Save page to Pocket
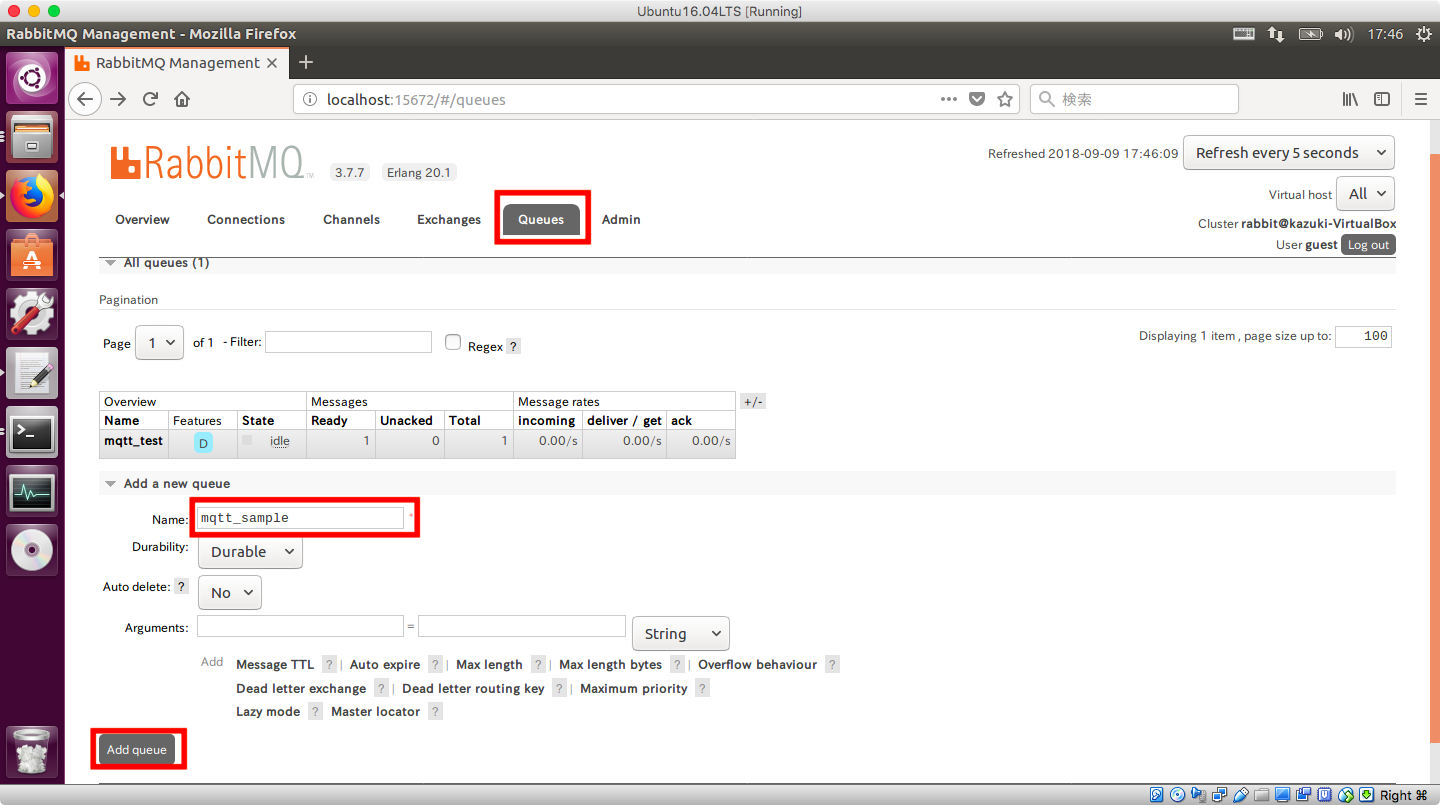This screenshot has height=805, width=1440. (977, 99)
